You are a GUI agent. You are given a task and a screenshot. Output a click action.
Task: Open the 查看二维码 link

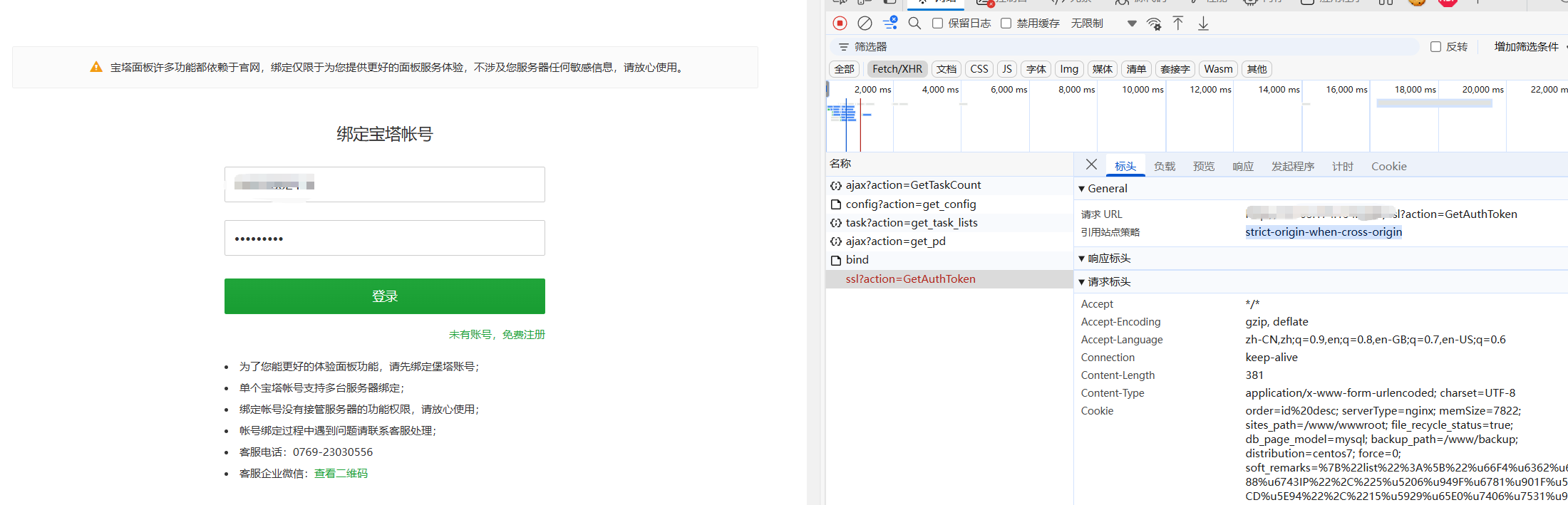[341, 473]
